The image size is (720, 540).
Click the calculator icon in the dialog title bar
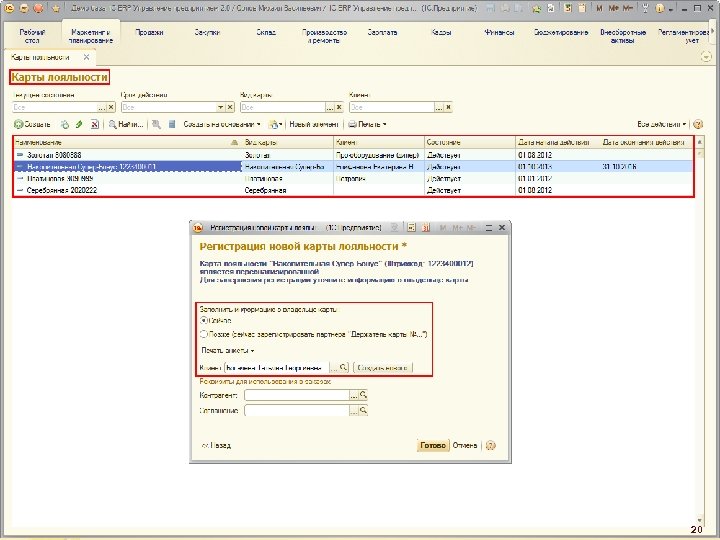pyautogui.click(x=411, y=227)
